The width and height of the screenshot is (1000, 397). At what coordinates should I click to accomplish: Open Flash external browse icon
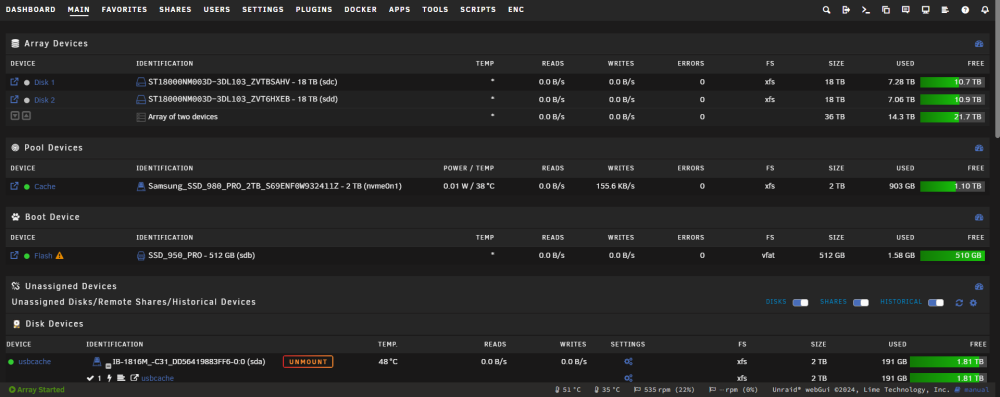[x=15, y=255]
